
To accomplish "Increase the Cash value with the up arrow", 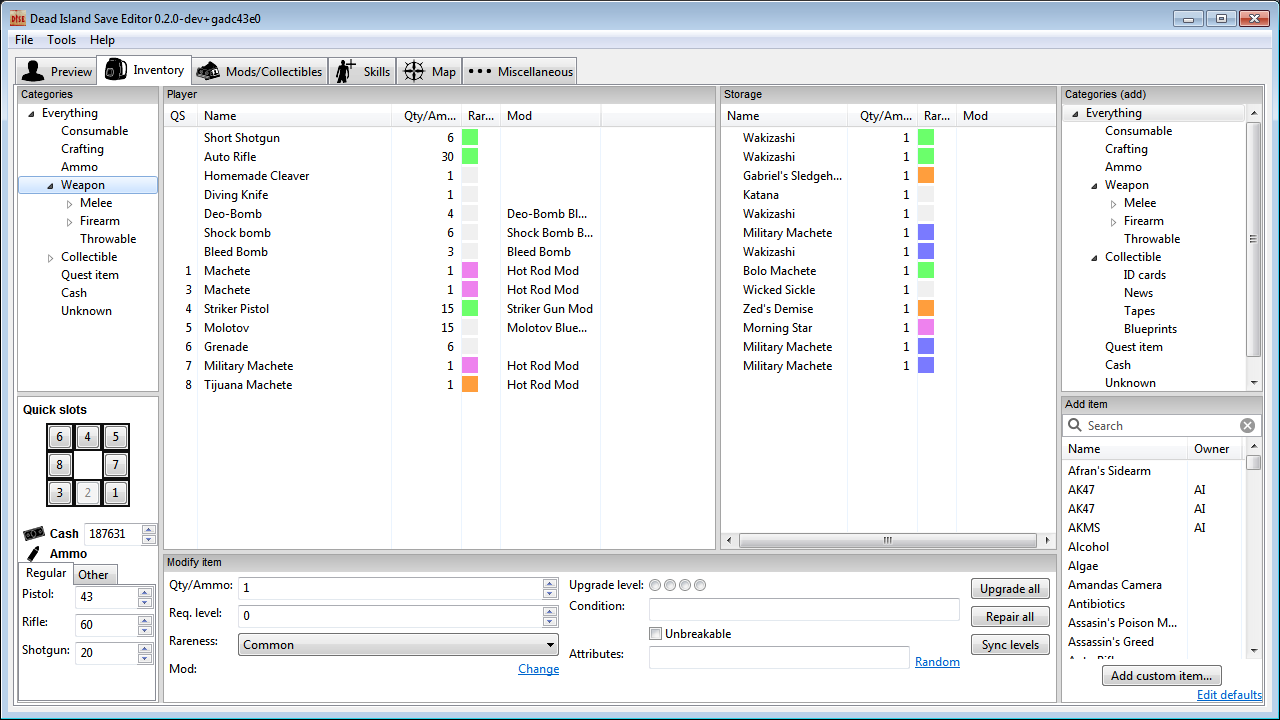I will tap(149, 529).
